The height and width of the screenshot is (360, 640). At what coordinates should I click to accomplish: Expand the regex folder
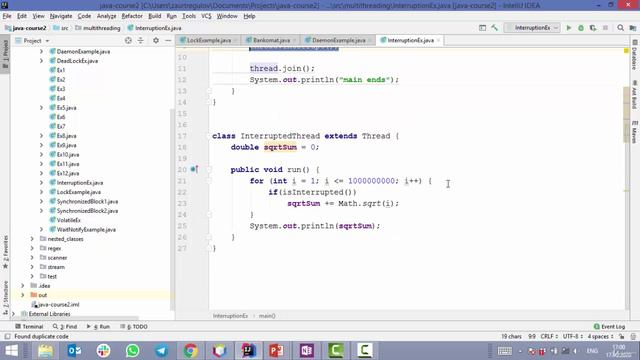click(32, 248)
